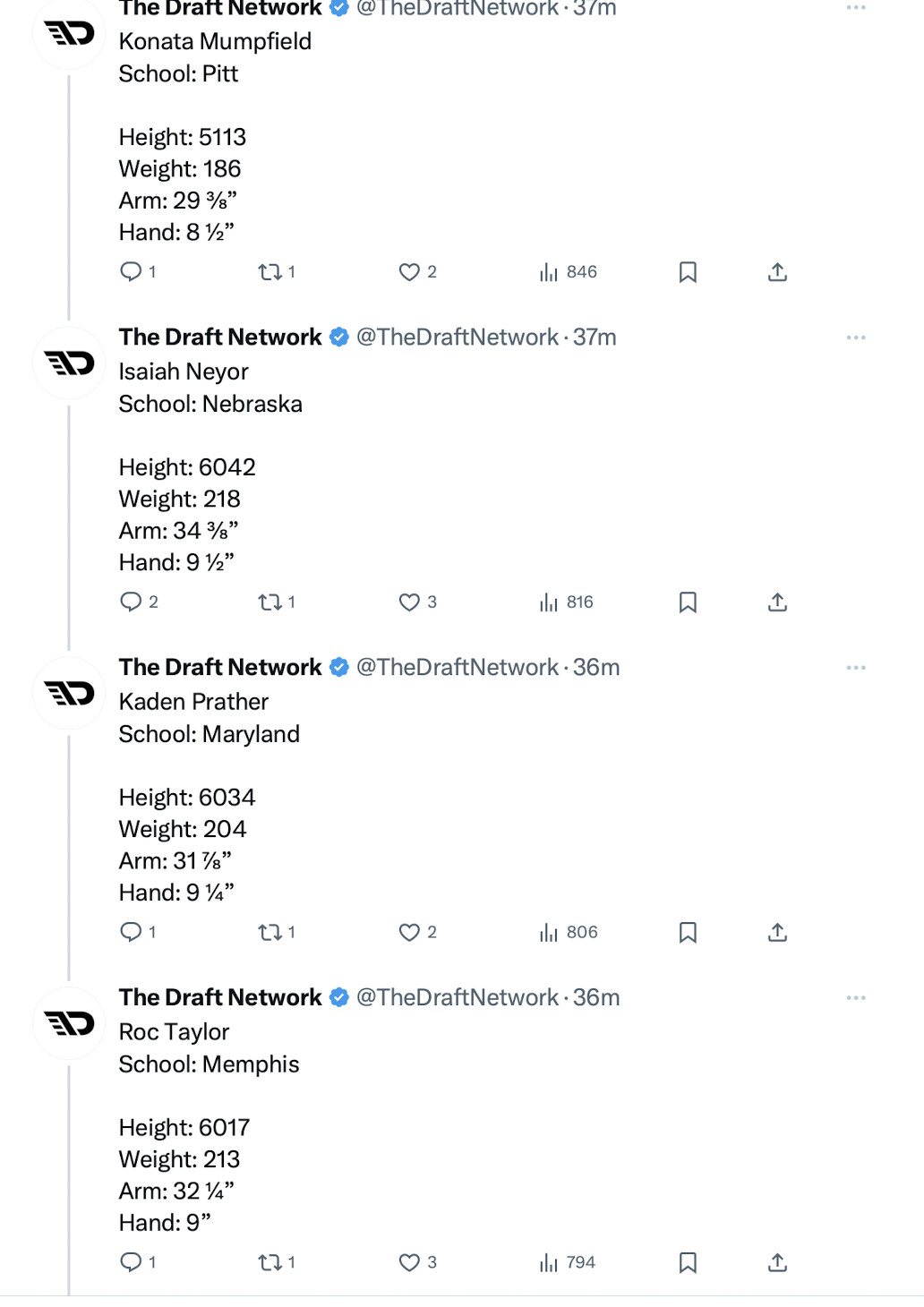Screen dimensions: 924x1307
Task: Click The Draft Network name on Nebraska tweet
Action: pos(220,337)
